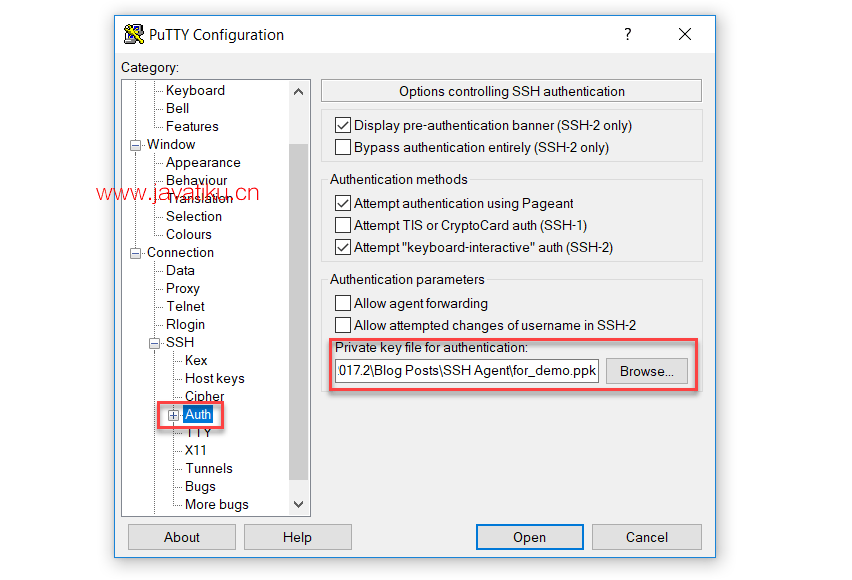The height and width of the screenshot is (580, 852).
Task: Open the Colours settings
Action: (x=189, y=234)
